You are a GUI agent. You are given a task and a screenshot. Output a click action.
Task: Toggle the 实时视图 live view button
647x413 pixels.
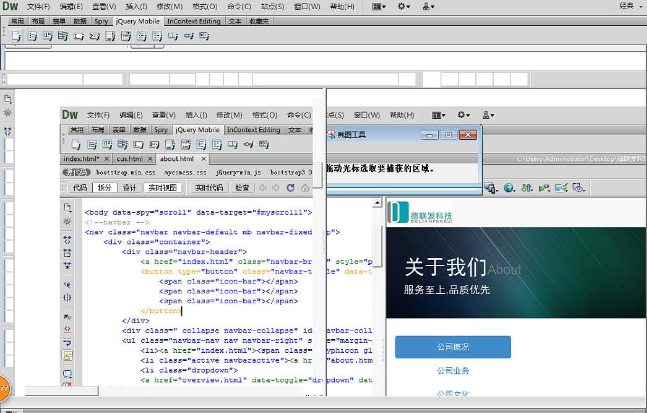point(161,187)
